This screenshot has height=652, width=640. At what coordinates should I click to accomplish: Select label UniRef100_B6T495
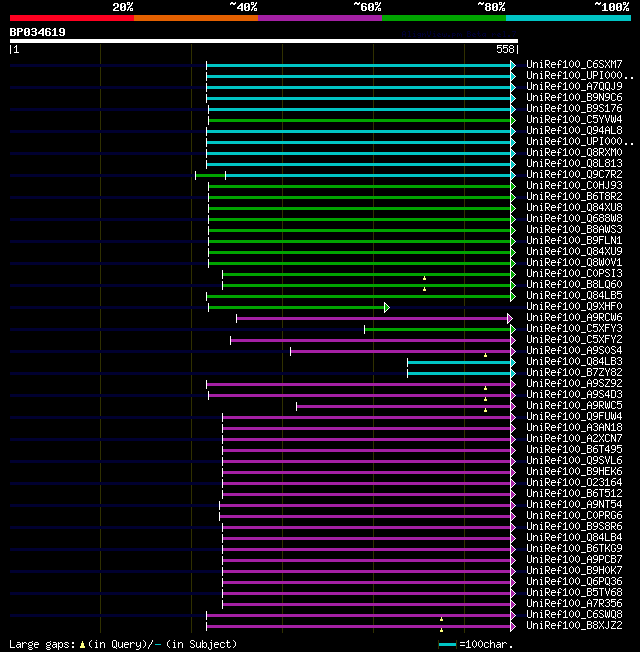click(574, 450)
